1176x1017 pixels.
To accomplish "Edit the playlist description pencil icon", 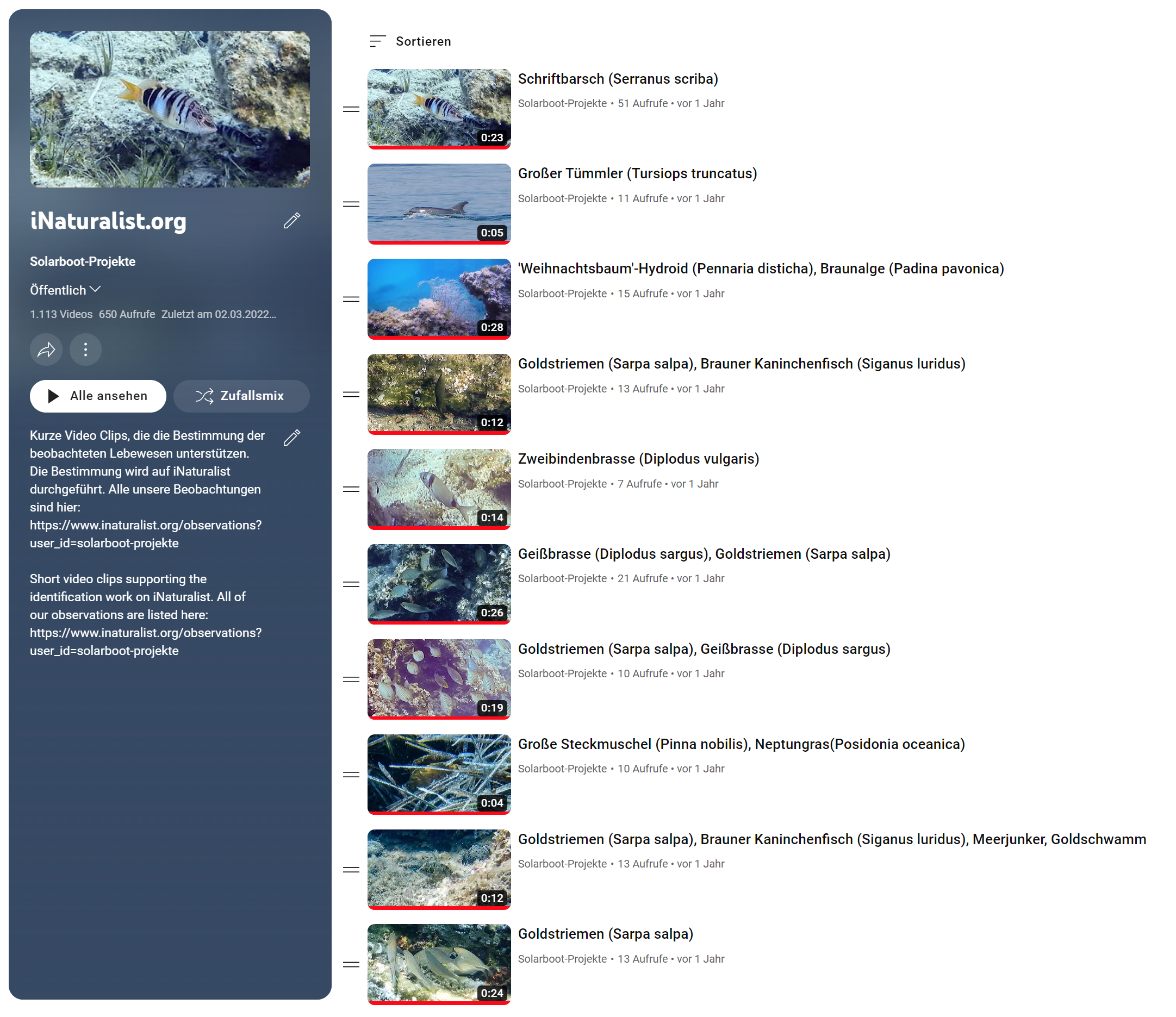I will (292, 438).
